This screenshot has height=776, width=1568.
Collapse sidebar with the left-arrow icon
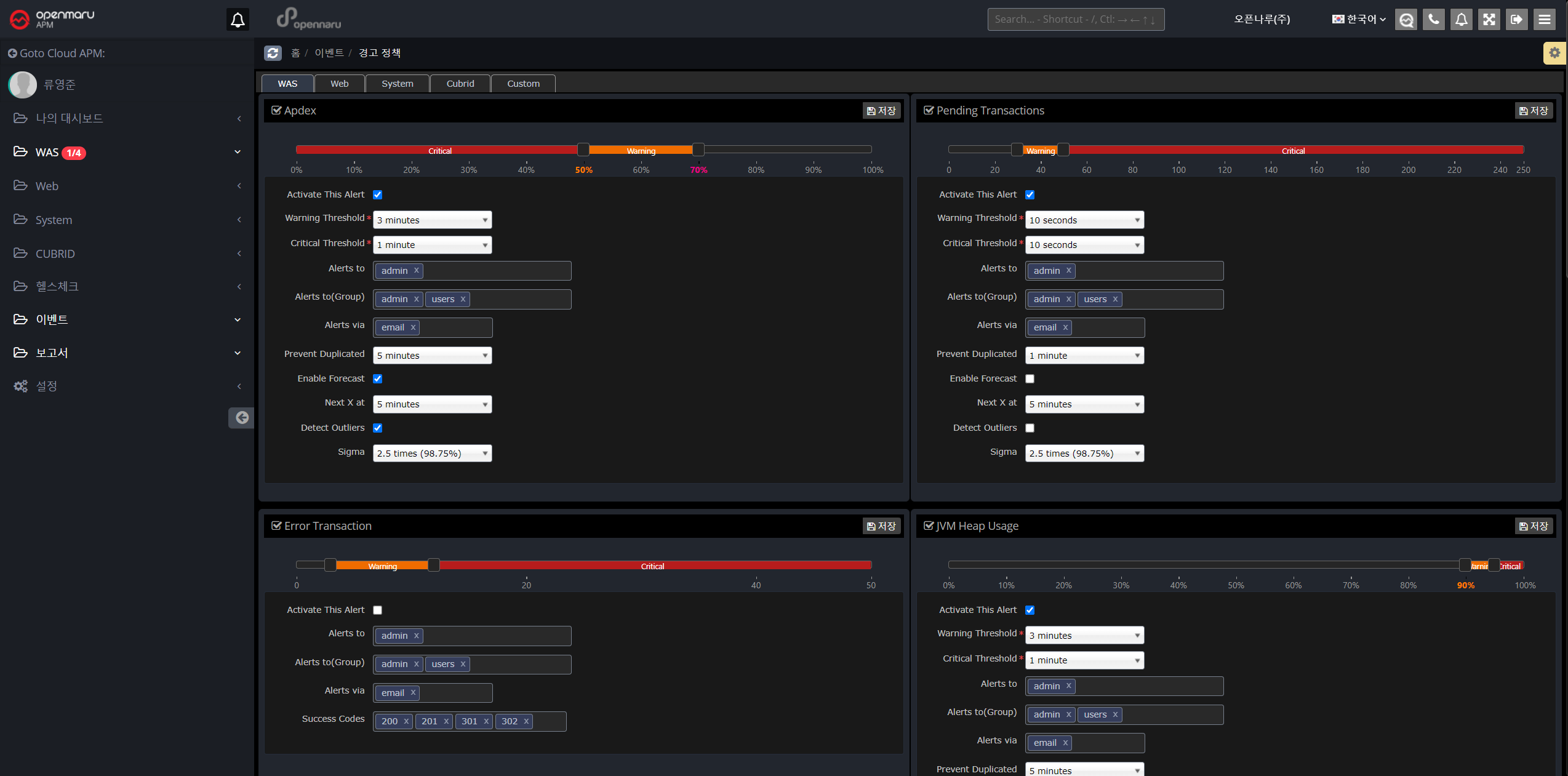[x=241, y=418]
